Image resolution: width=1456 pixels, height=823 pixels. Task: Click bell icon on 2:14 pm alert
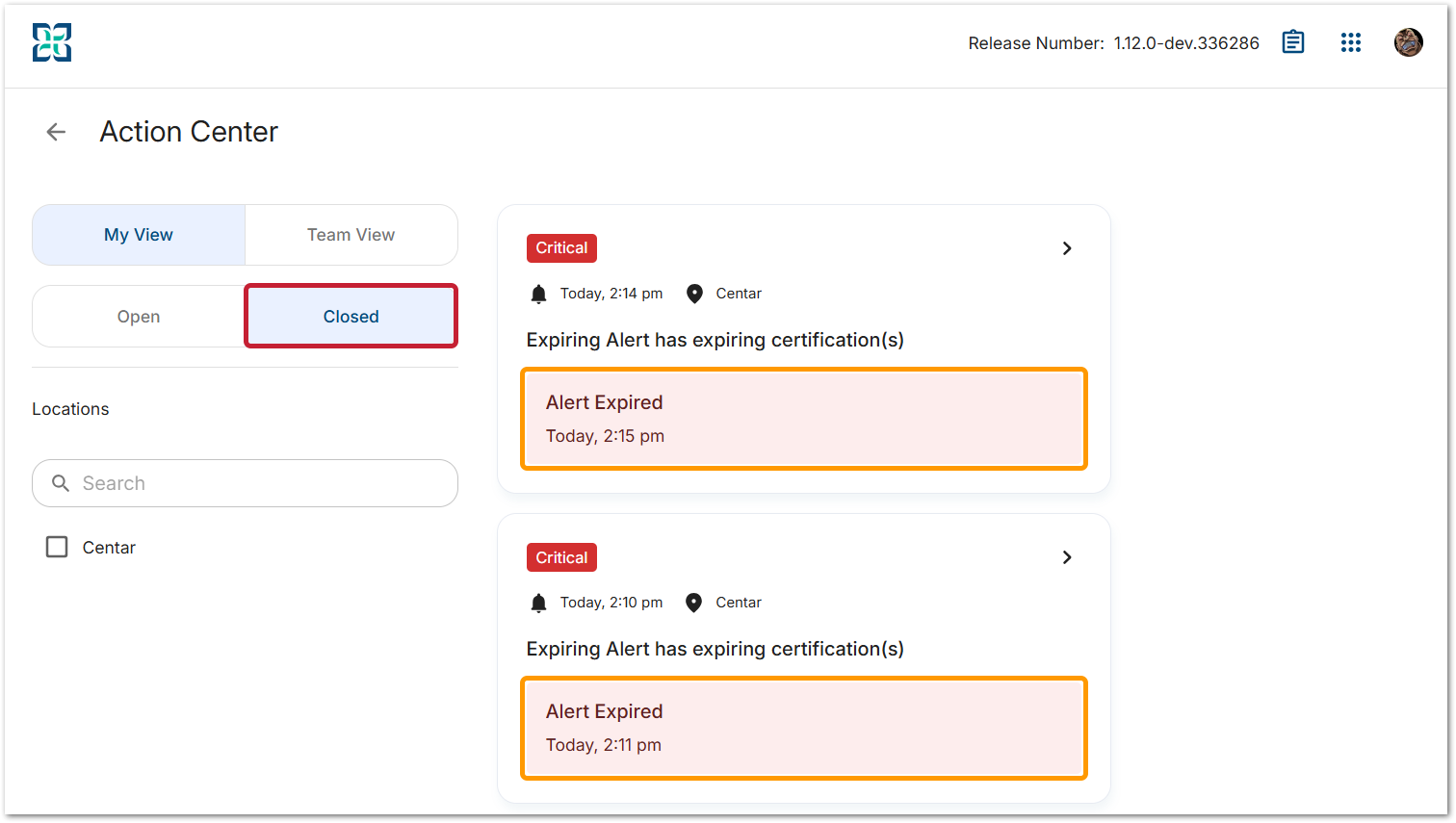point(538,294)
